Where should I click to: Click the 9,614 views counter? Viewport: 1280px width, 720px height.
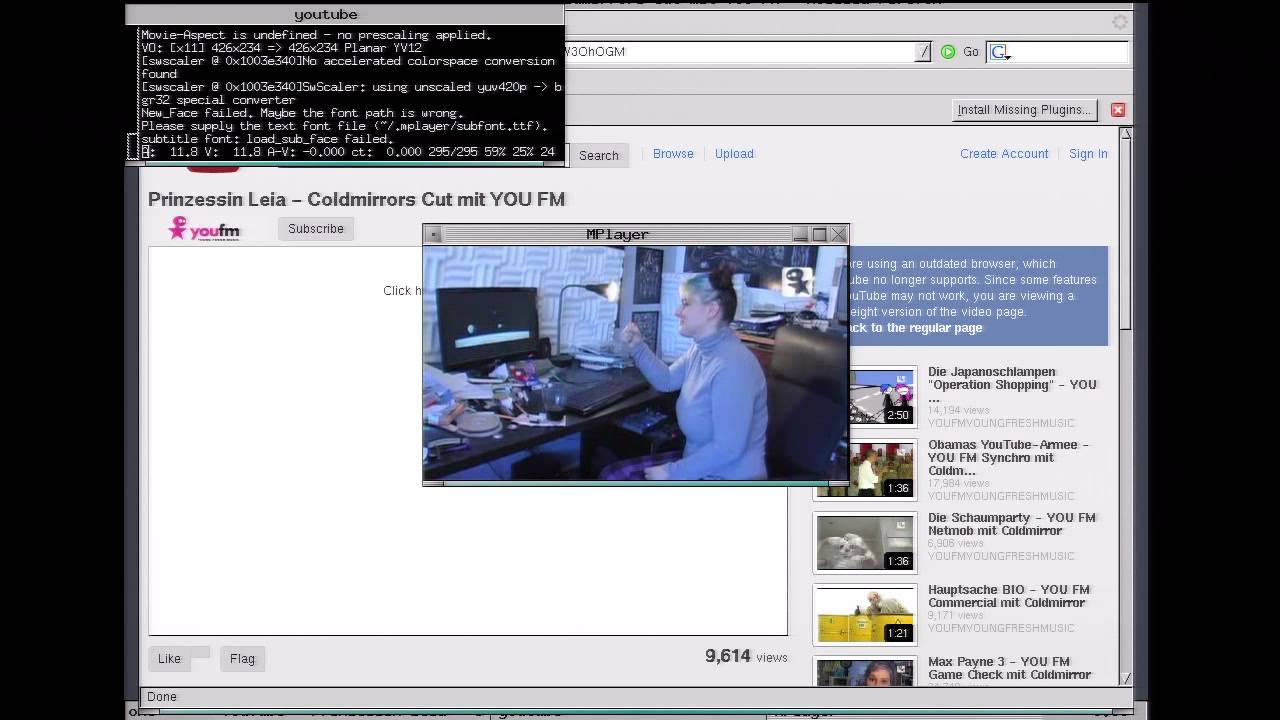746,657
